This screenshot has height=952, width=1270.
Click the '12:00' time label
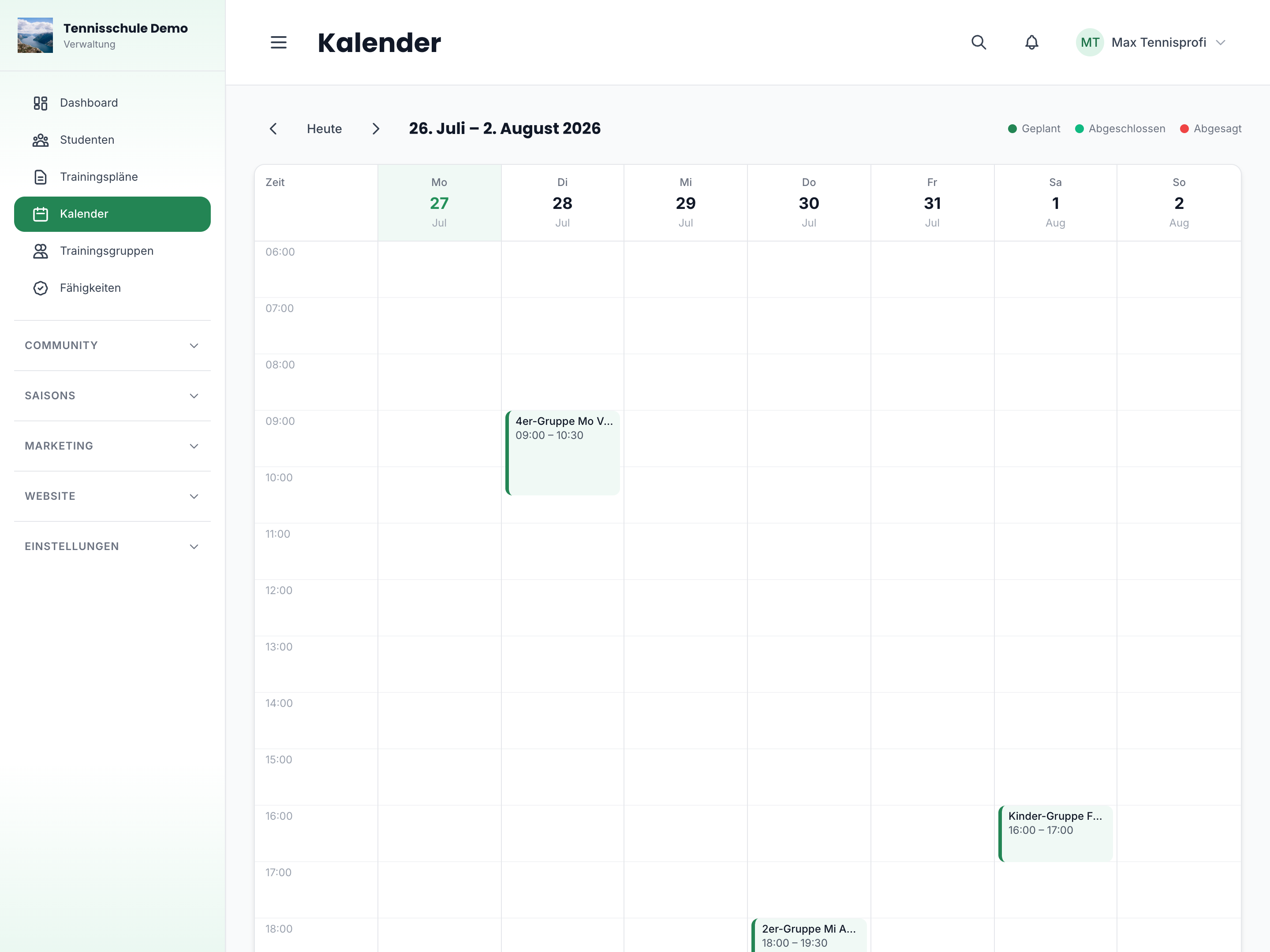click(279, 591)
